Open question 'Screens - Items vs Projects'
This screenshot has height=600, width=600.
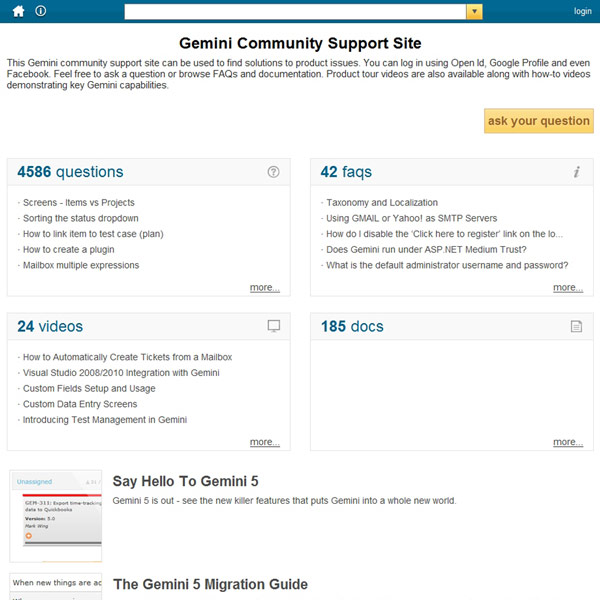pos(79,202)
